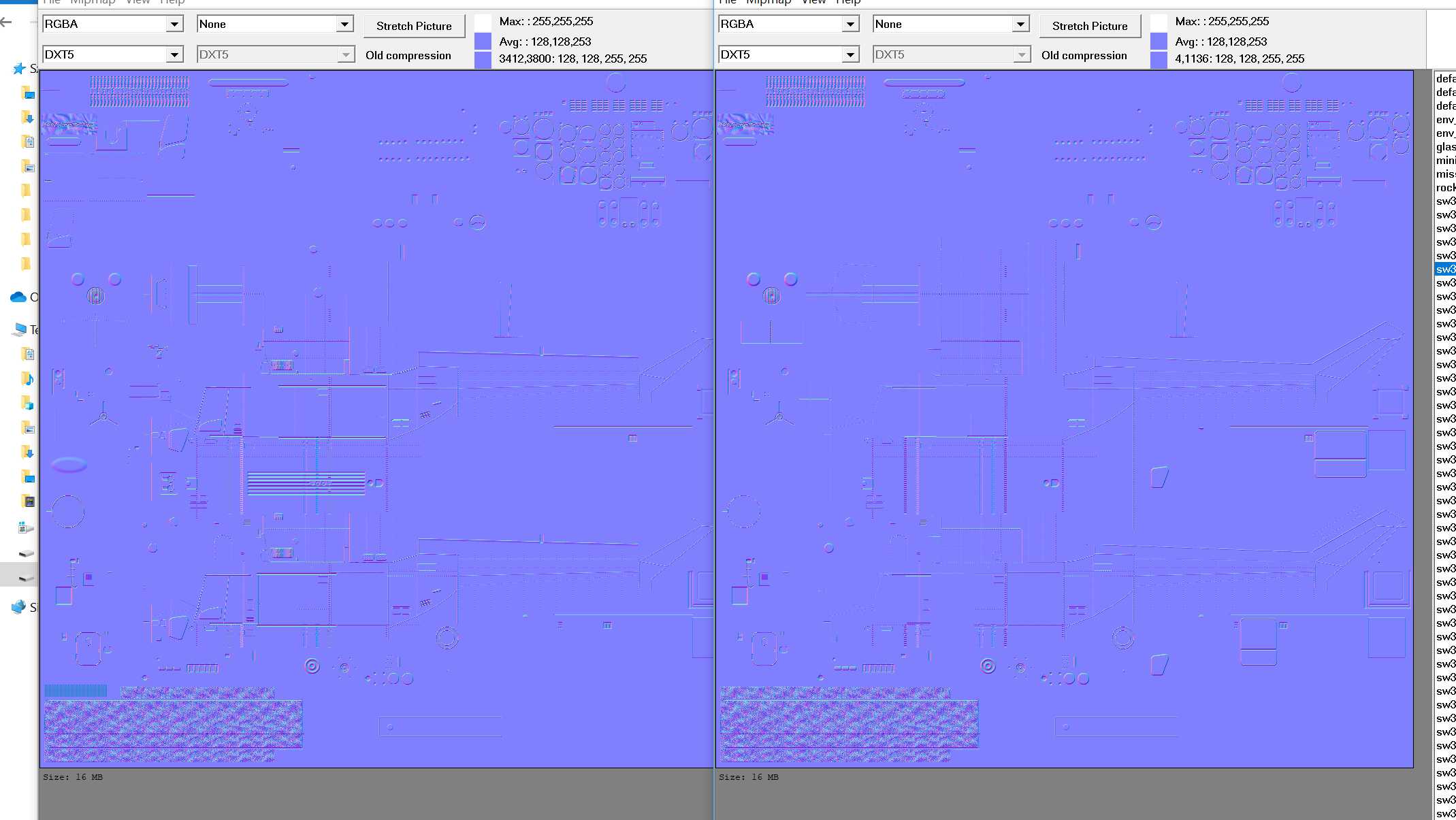Click Size: 16 MB in right window
Viewport: 1456px width, 820px height.
pyautogui.click(x=749, y=777)
